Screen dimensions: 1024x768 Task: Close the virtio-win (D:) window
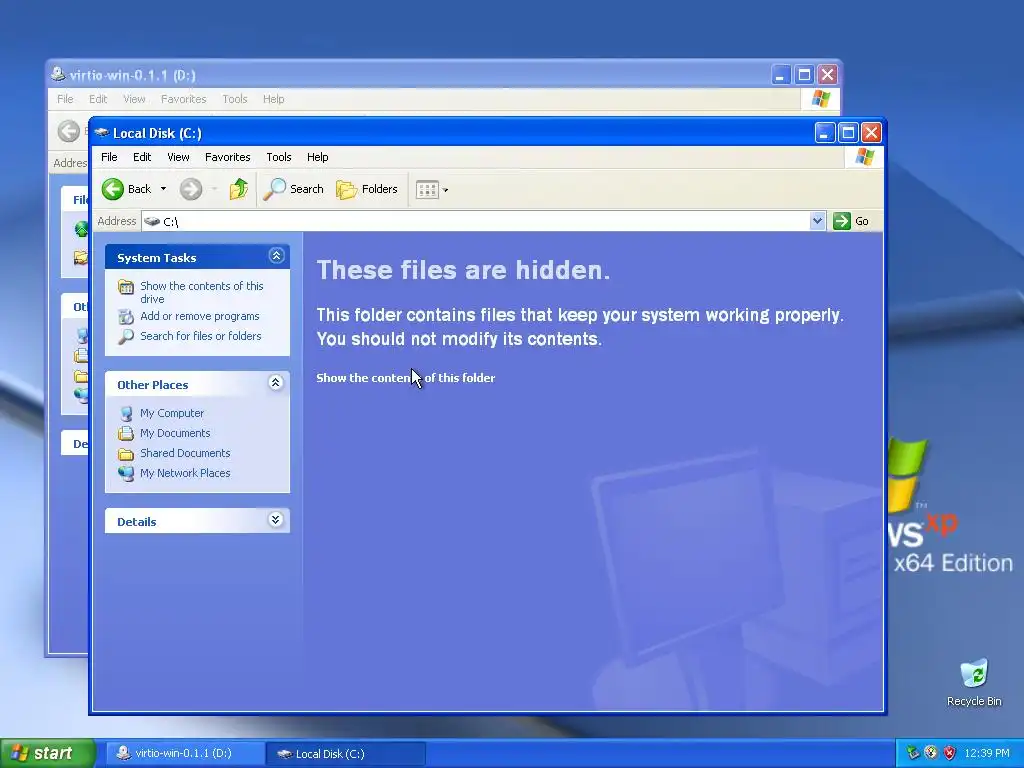[827, 75]
